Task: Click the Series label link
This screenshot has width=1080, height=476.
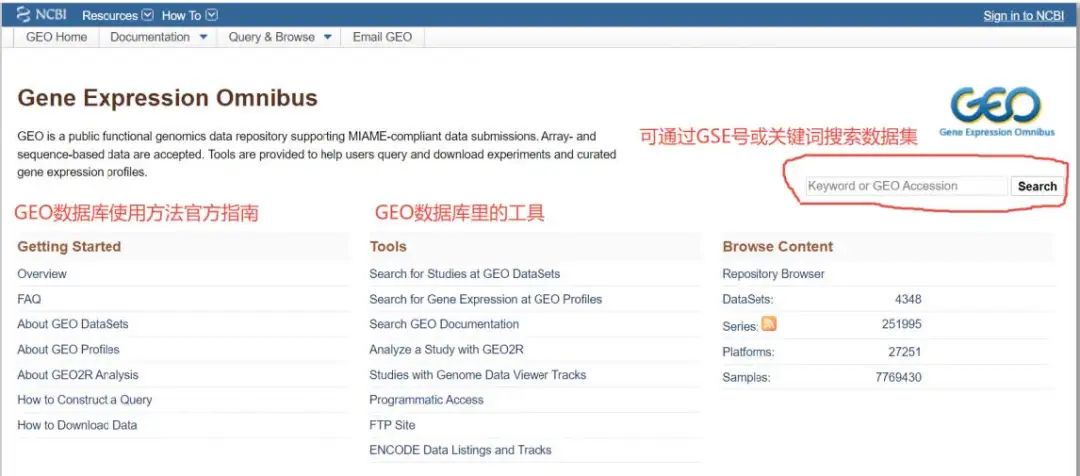Action: (x=740, y=327)
